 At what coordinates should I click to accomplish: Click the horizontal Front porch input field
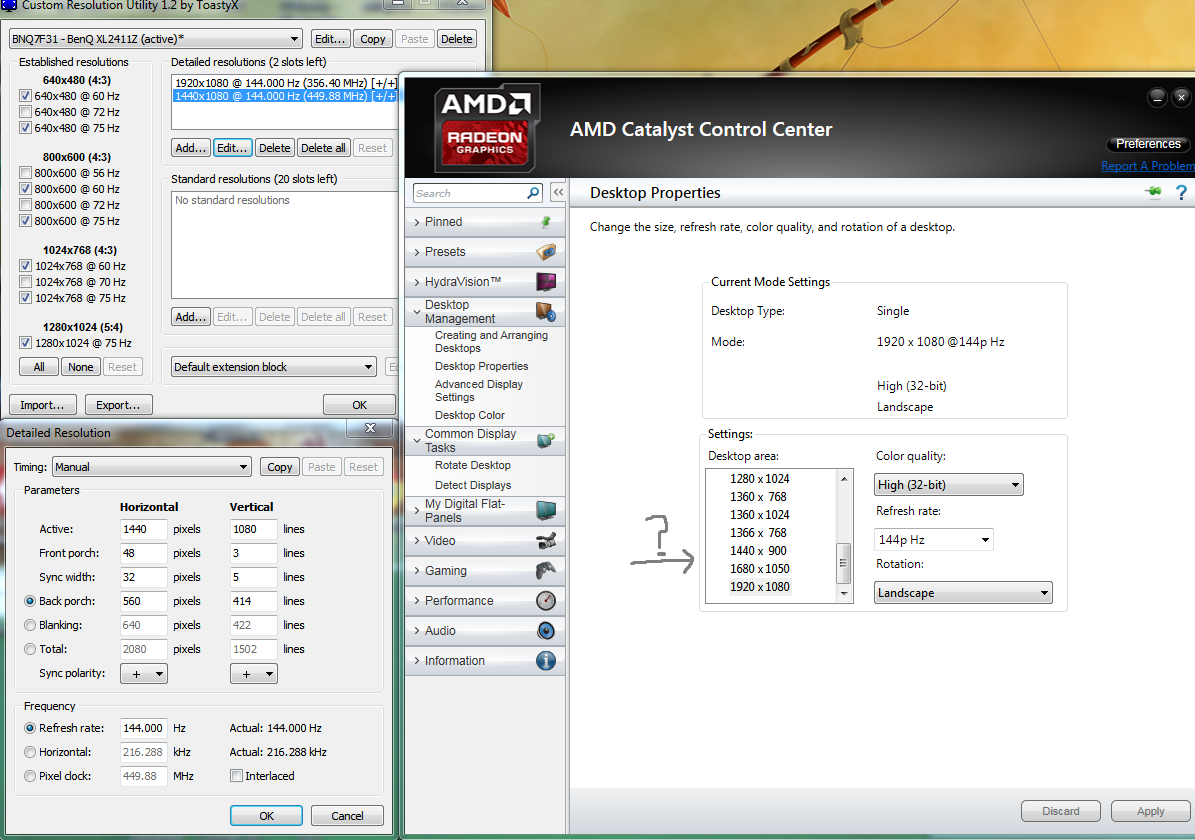point(143,553)
